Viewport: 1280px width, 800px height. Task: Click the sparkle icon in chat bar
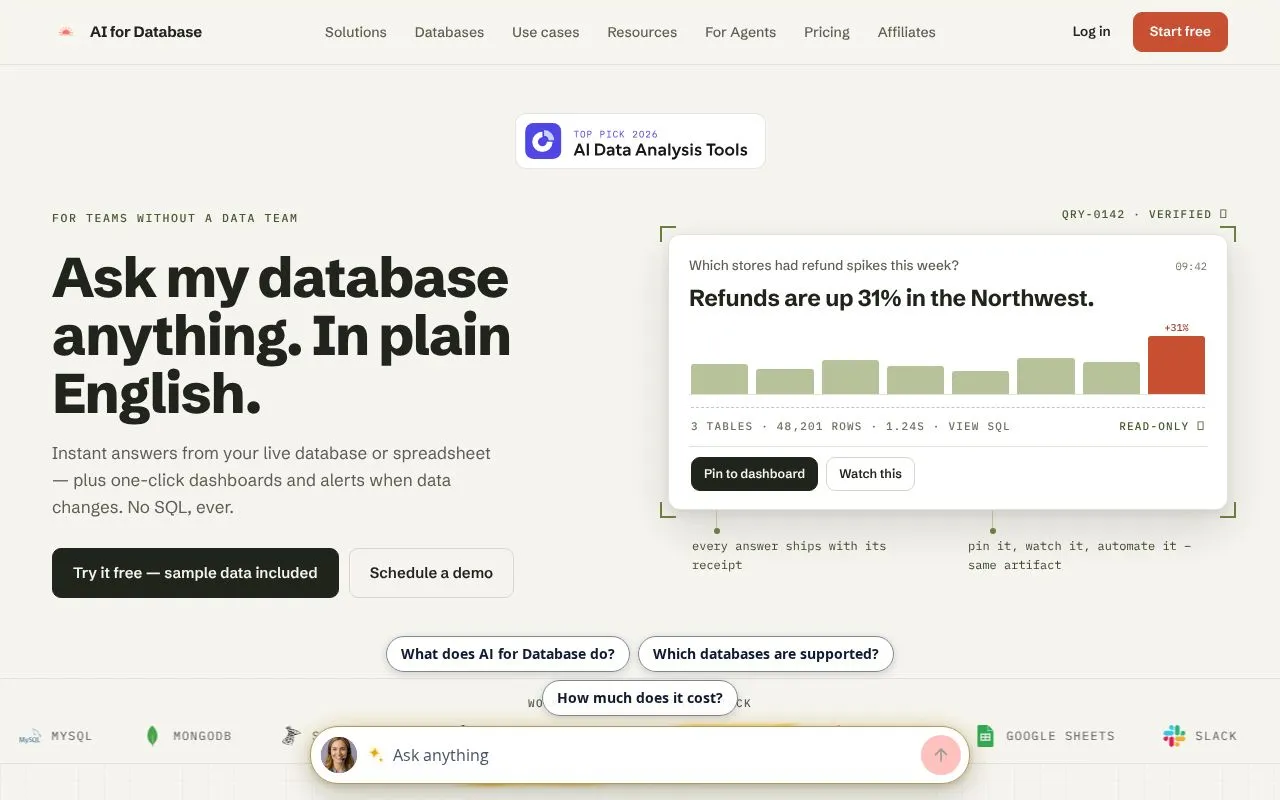point(376,754)
